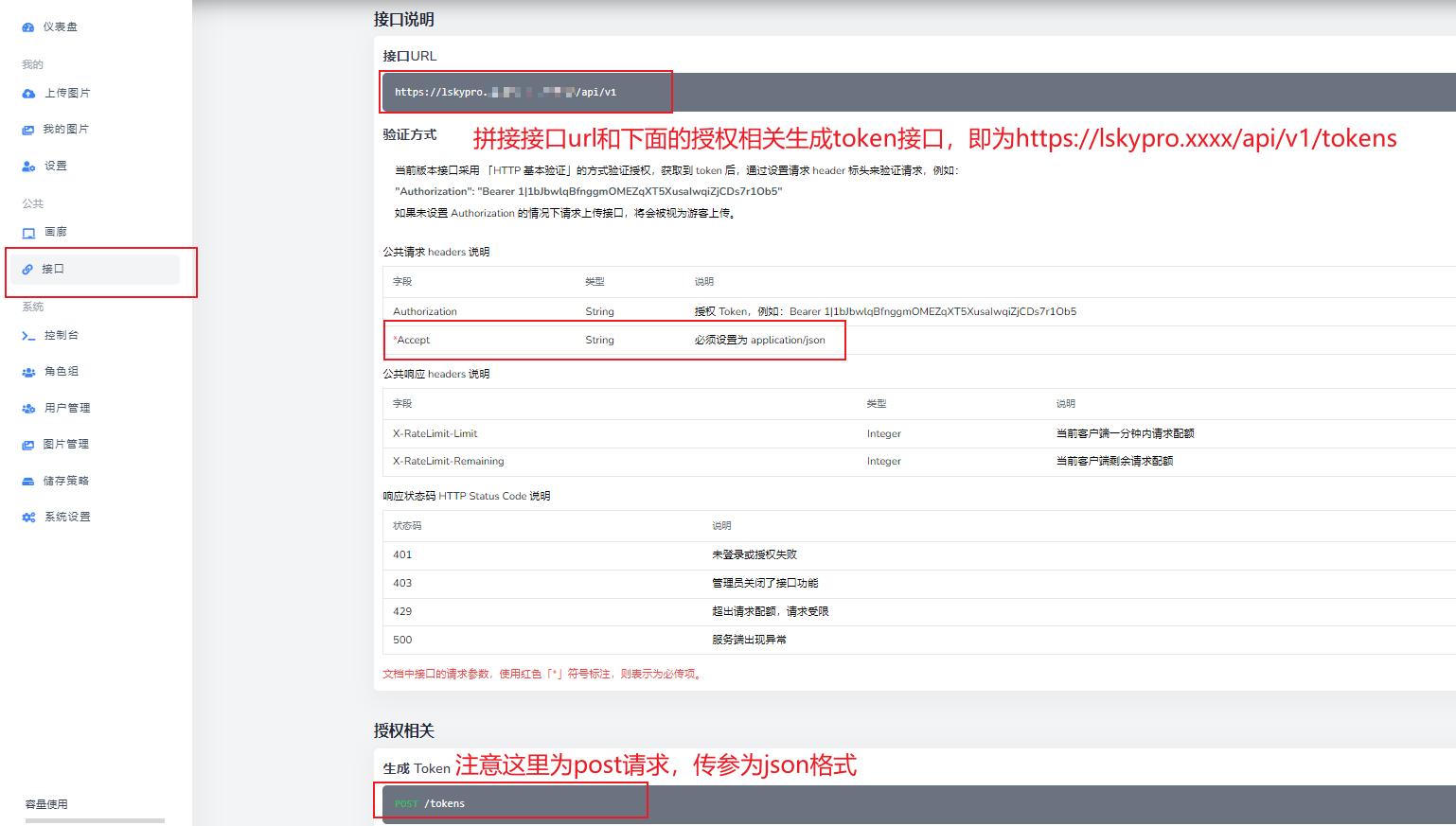Click the 401 status code row
The image size is (1456, 826).
point(918,555)
